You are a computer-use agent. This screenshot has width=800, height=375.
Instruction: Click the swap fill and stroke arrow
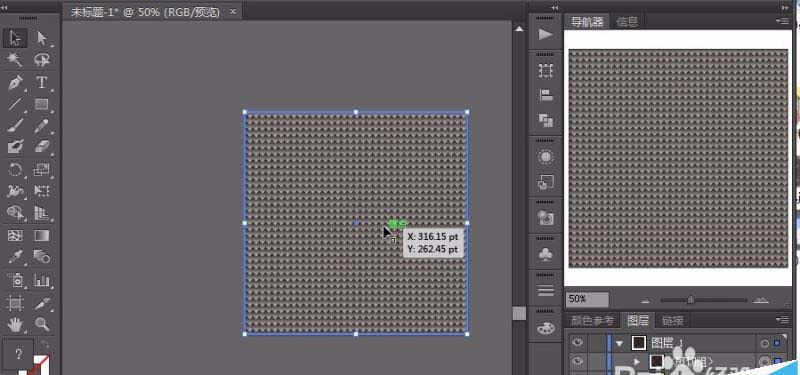pyautogui.click(x=45, y=344)
